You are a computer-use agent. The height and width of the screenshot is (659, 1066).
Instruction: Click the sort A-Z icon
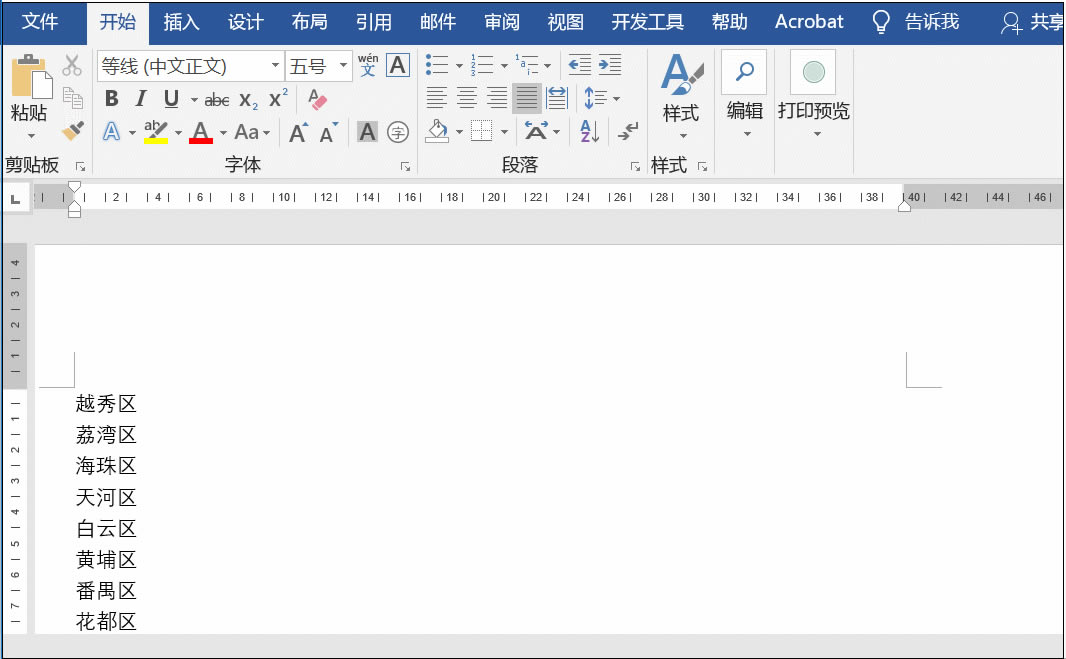pyautogui.click(x=588, y=132)
